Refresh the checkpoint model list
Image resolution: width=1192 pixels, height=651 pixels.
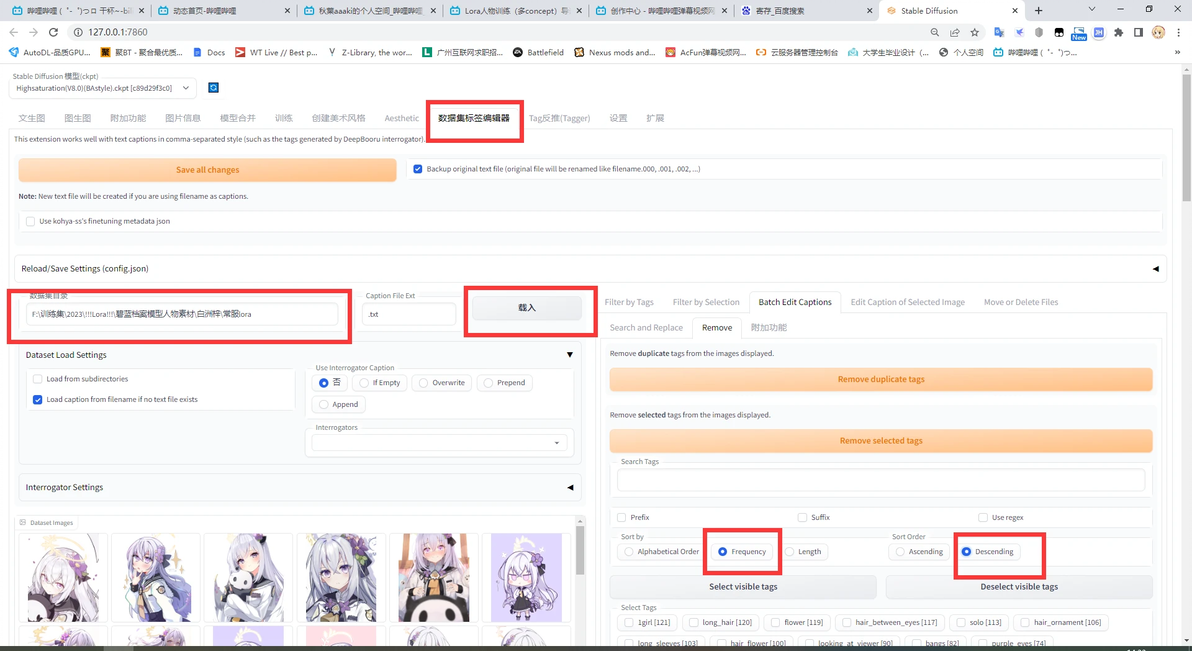pos(214,87)
